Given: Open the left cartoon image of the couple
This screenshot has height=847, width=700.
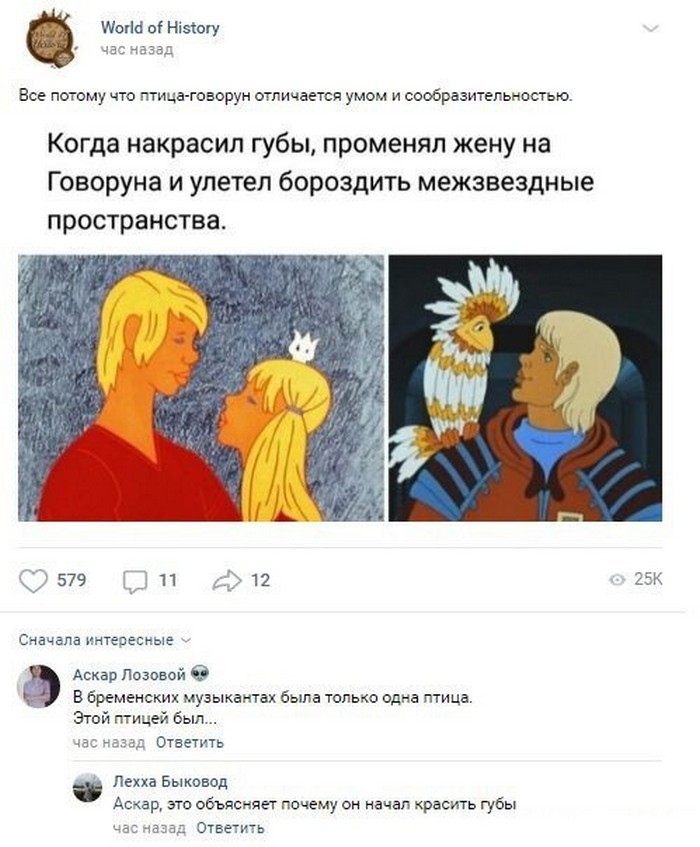Looking at the screenshot, I should point(201,388).
